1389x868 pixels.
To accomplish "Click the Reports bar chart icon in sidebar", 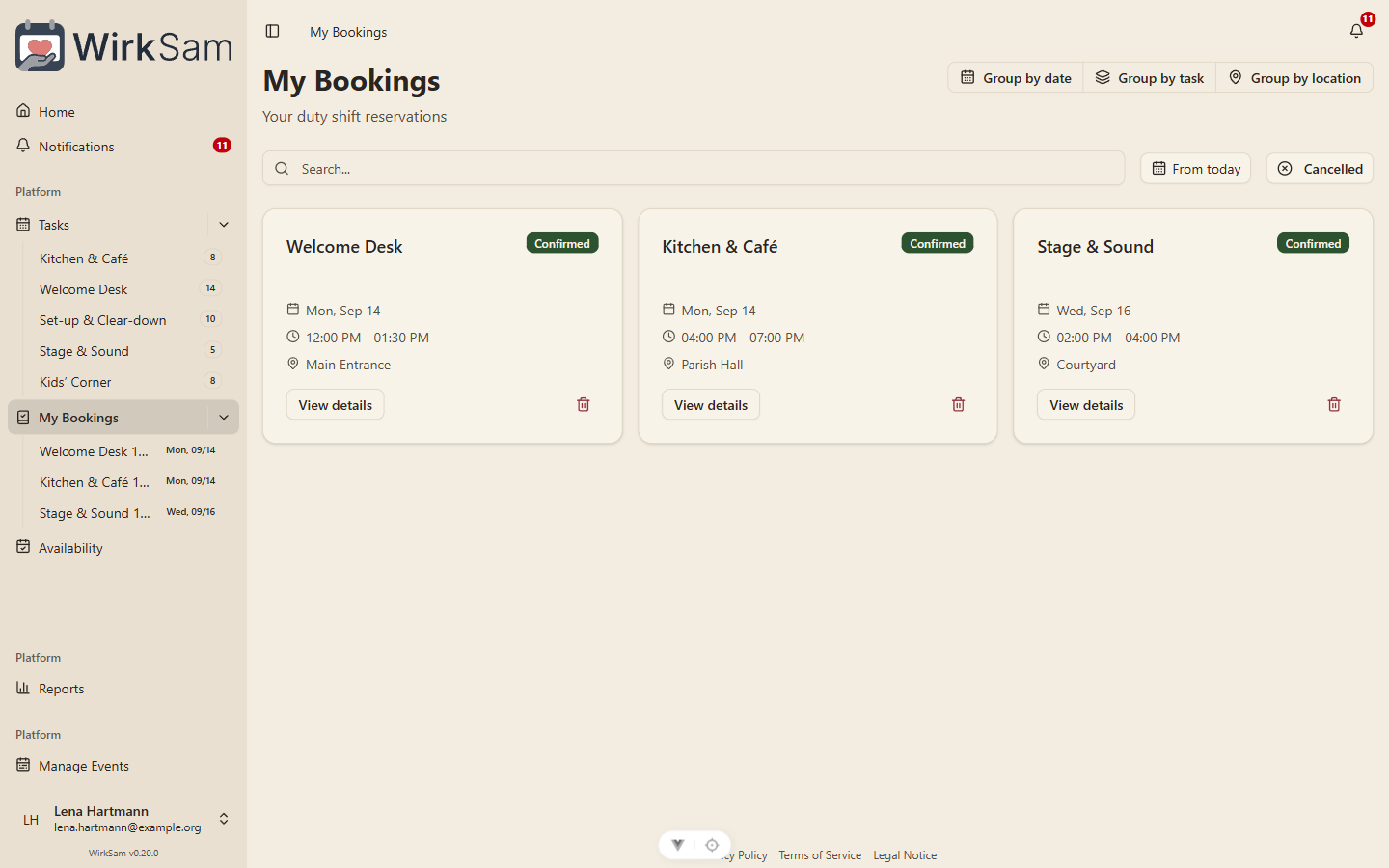I will [23, 688].
